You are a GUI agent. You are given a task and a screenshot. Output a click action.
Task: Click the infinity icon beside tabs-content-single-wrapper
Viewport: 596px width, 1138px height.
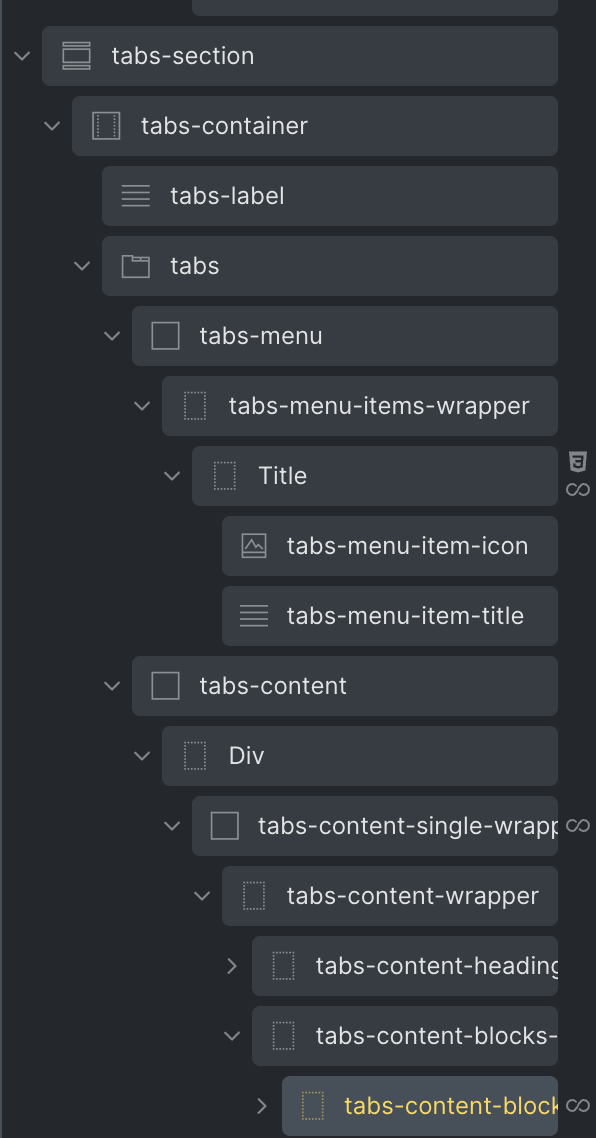[x=578, y=826]
